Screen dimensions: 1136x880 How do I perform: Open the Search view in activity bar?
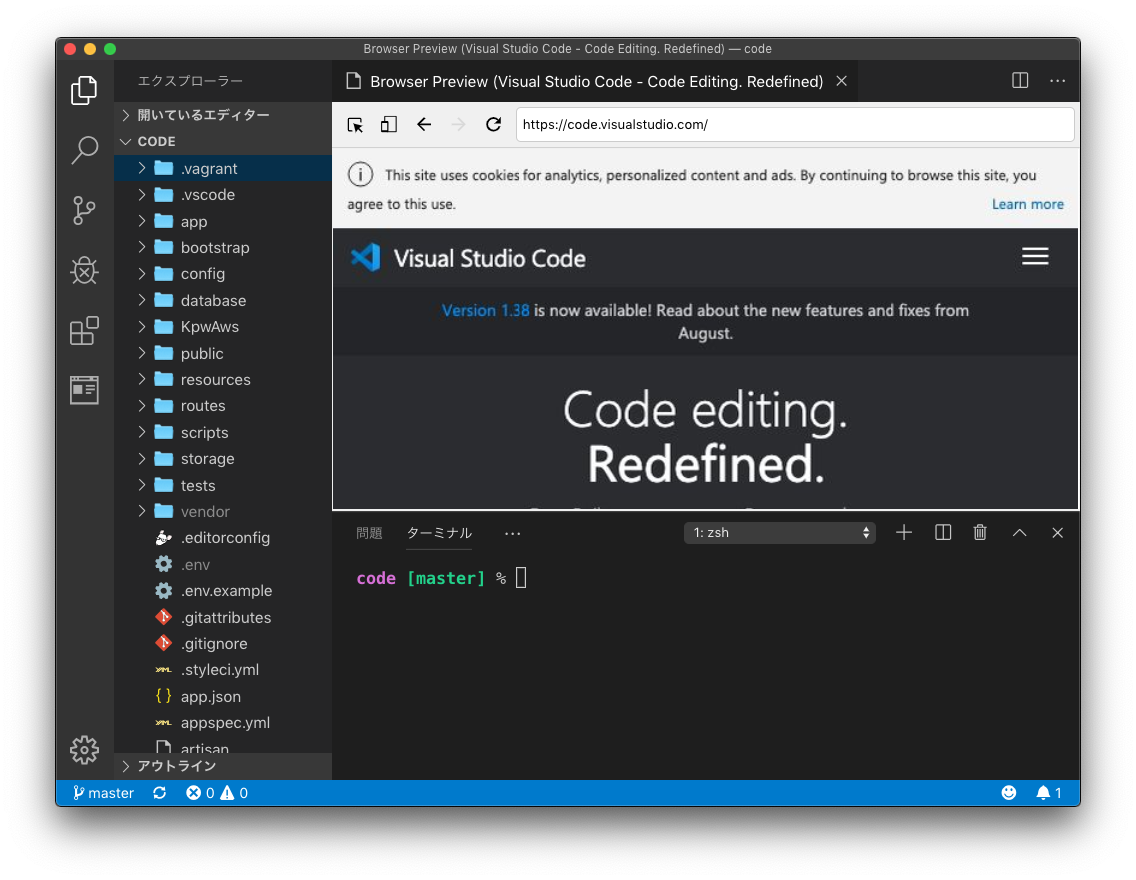coord(84,150)
